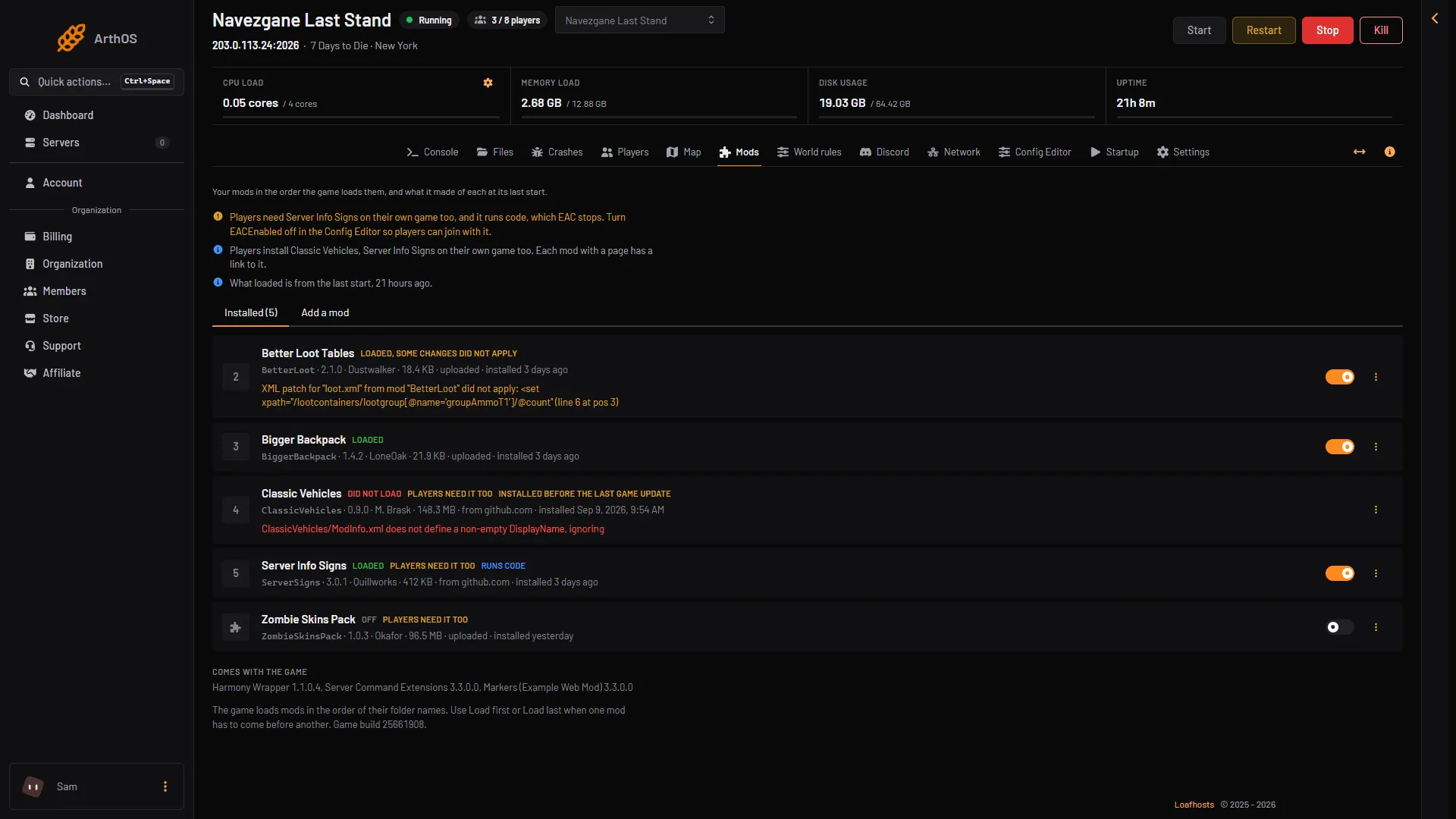The width and height of the screenshot is (1456, 819).
Task: Select Installed (5) tab
Action: [251, 313]
